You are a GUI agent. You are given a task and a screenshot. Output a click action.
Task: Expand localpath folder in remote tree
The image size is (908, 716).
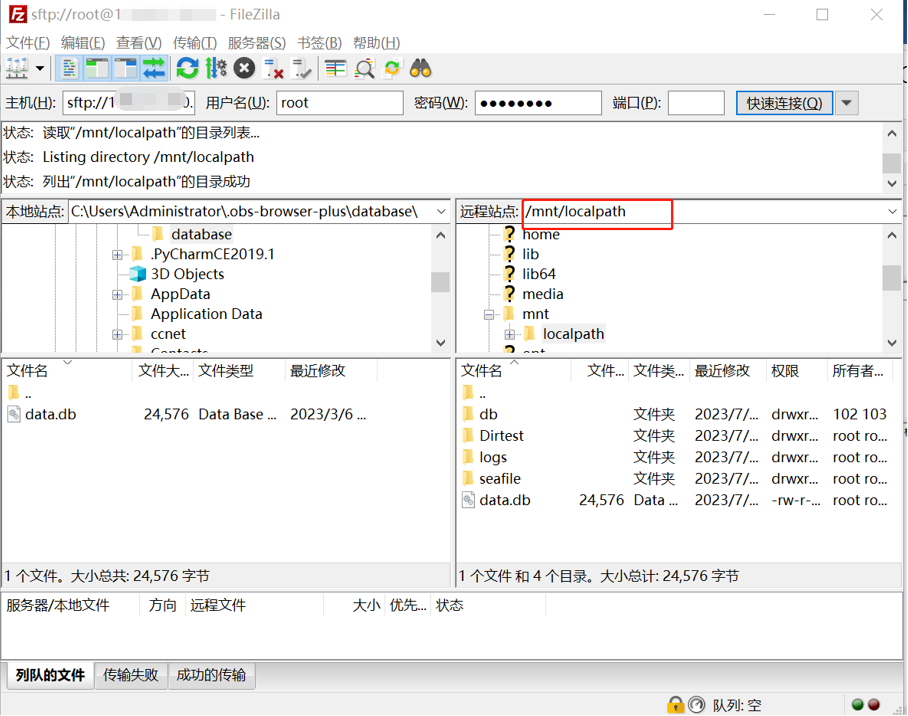click(x=510, y=334)
